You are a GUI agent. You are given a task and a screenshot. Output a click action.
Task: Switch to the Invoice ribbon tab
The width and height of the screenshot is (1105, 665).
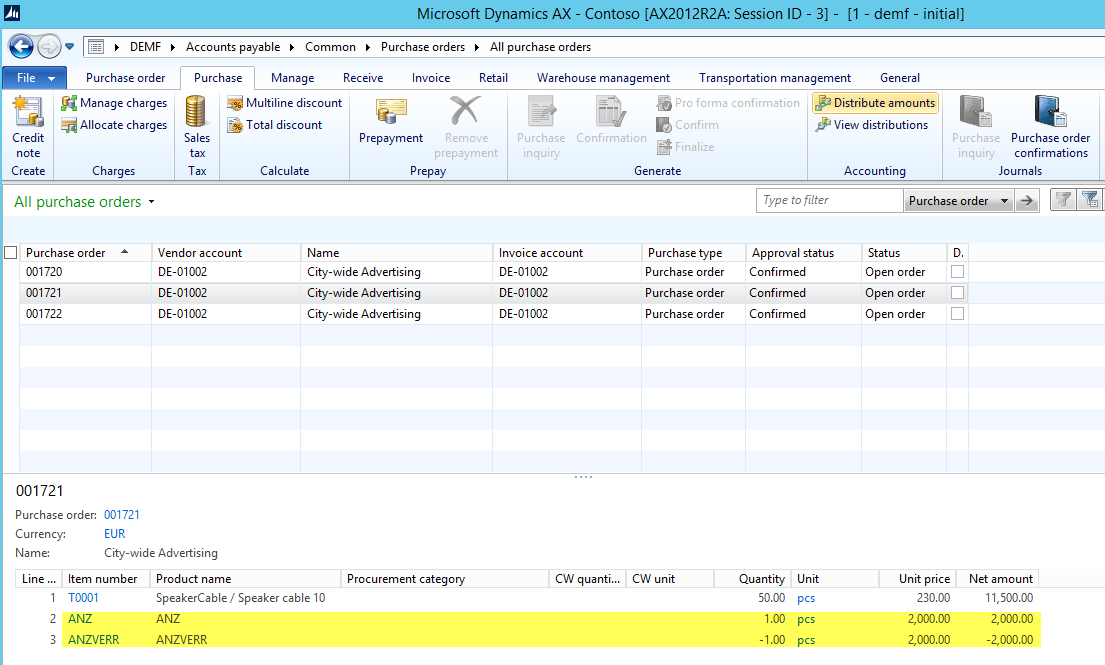pyautogui.click(x=432, y=78)
